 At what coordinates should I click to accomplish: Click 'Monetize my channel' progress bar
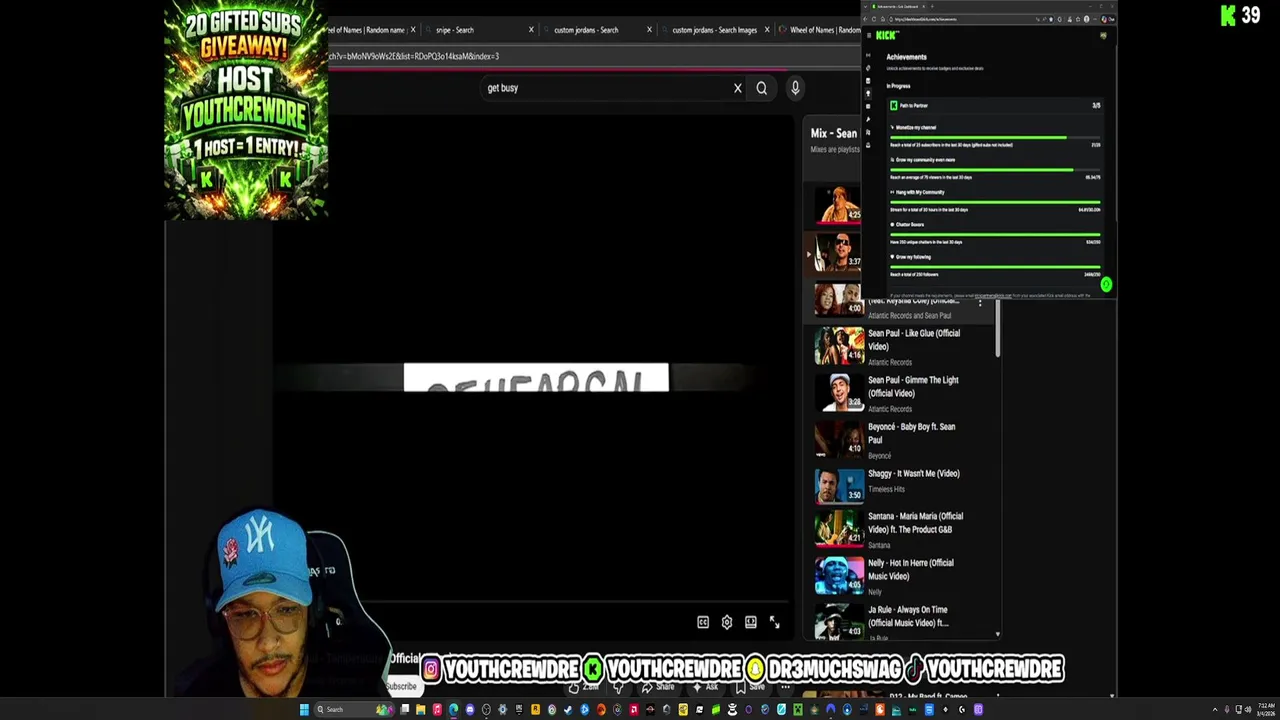tap(995, 137)
